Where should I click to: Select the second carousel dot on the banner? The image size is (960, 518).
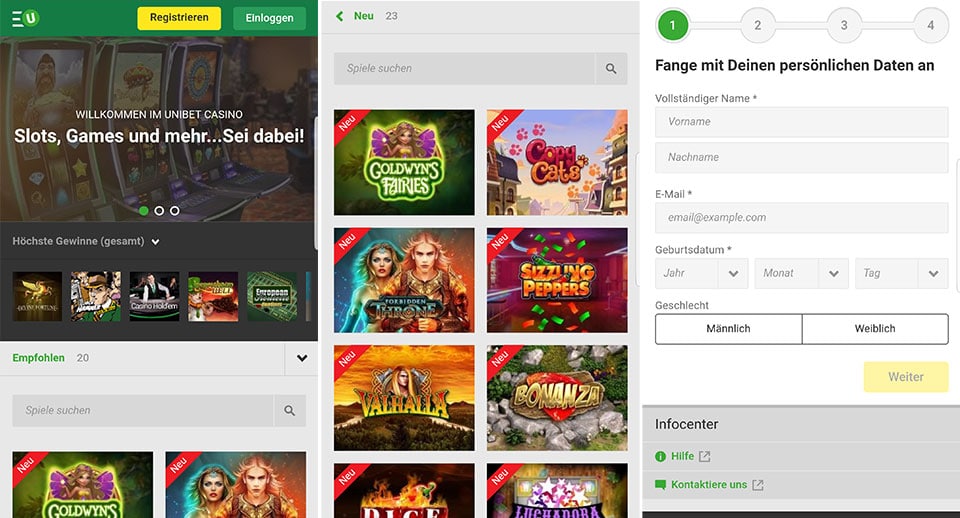tap(159, 211)
